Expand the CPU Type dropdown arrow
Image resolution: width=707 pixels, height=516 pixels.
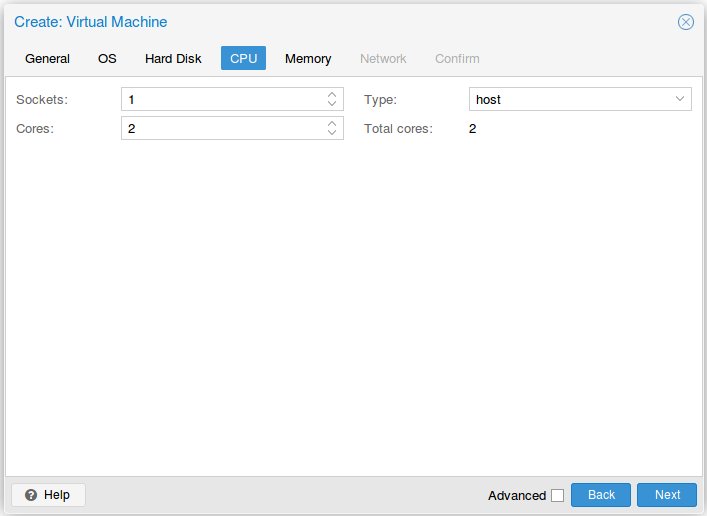coord(680,99)
